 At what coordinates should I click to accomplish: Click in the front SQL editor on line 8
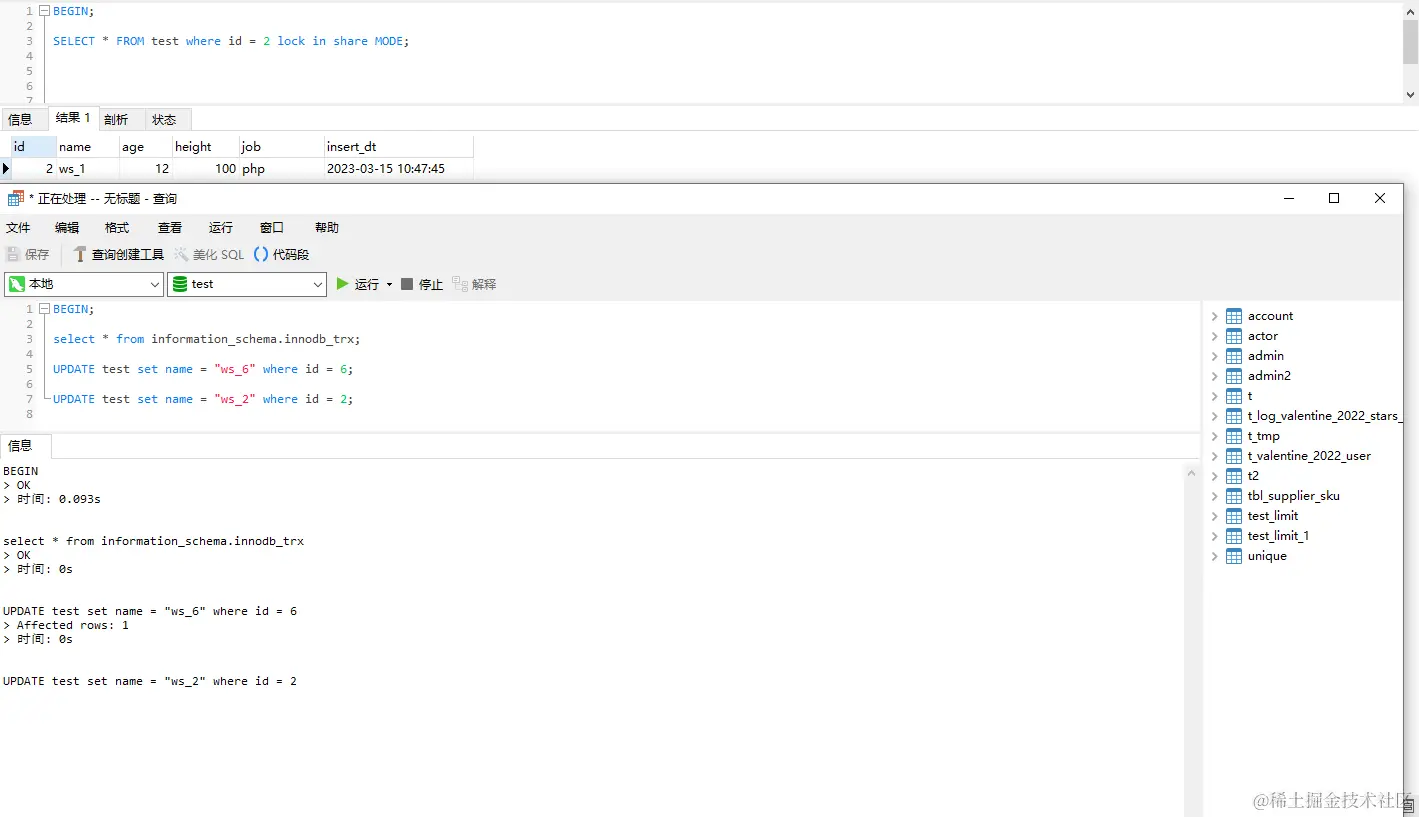[620, 414]
